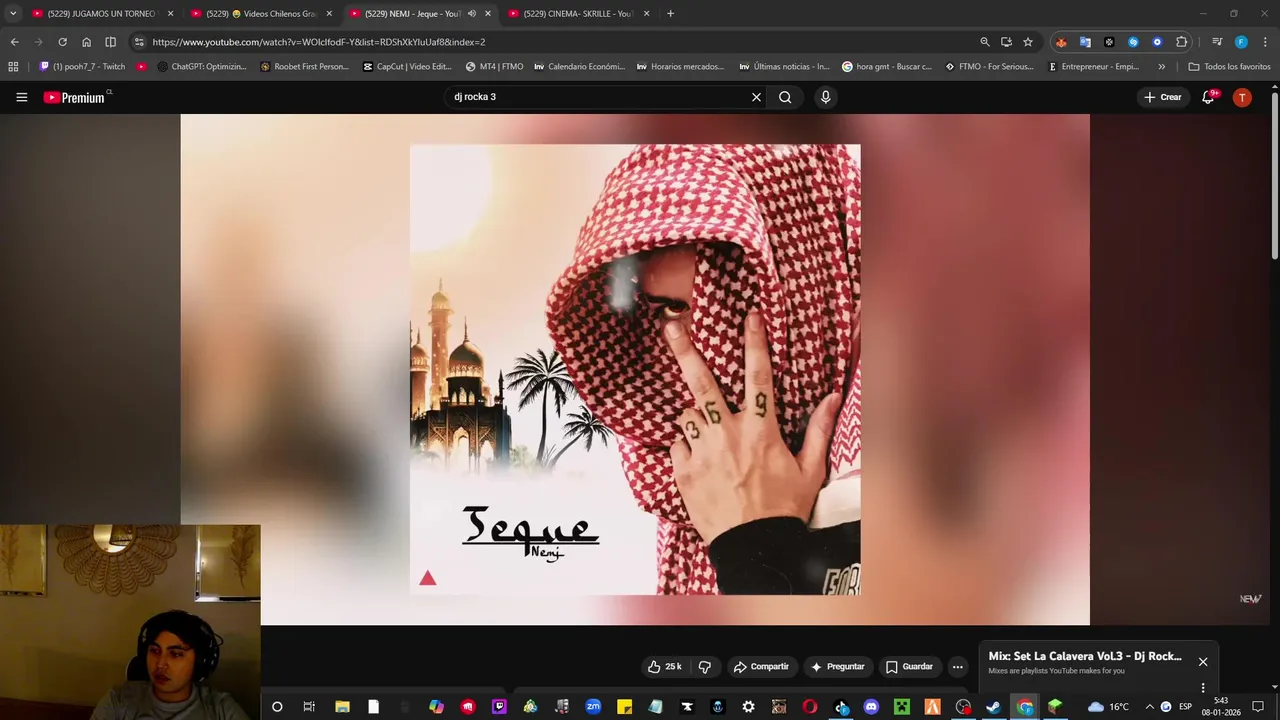Select the NEMJ - Jeque tab
The image size is (1280, 720).
410,14
